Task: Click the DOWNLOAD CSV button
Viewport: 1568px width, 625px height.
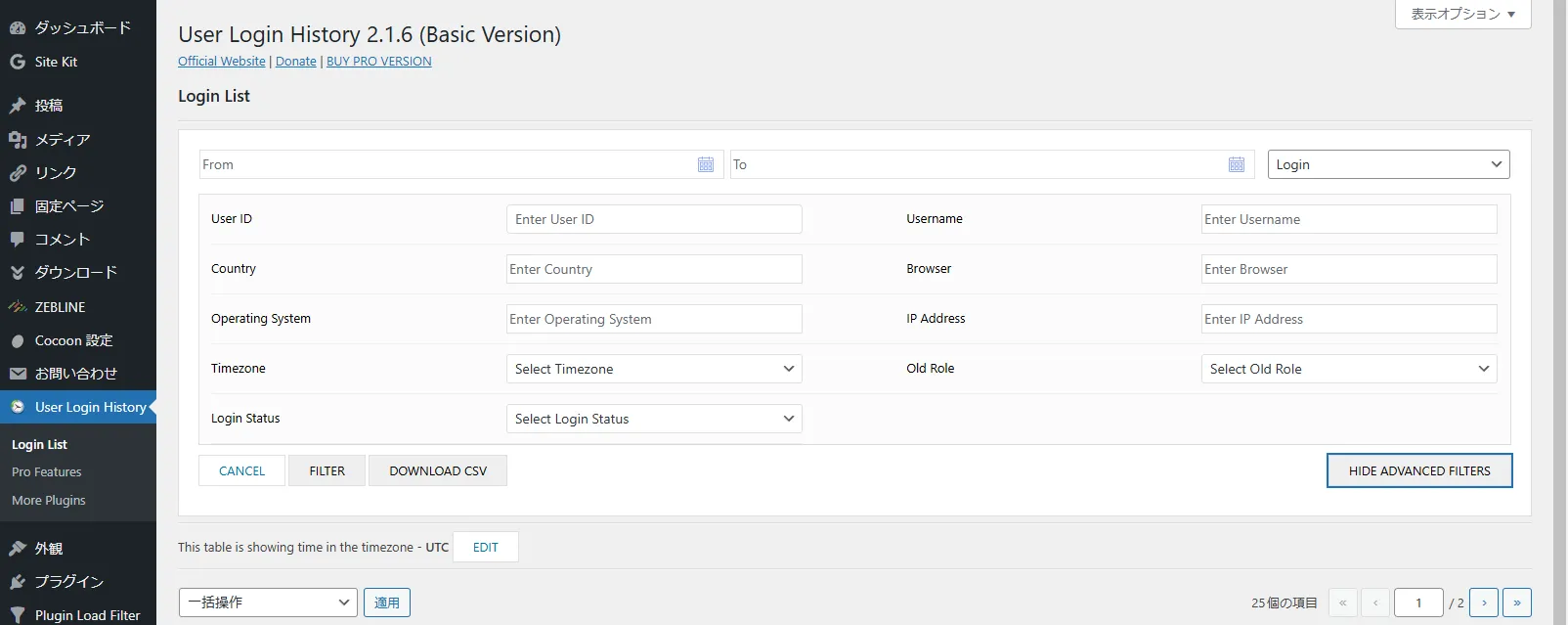Action: pyautogui.click(x=438, y=470)
